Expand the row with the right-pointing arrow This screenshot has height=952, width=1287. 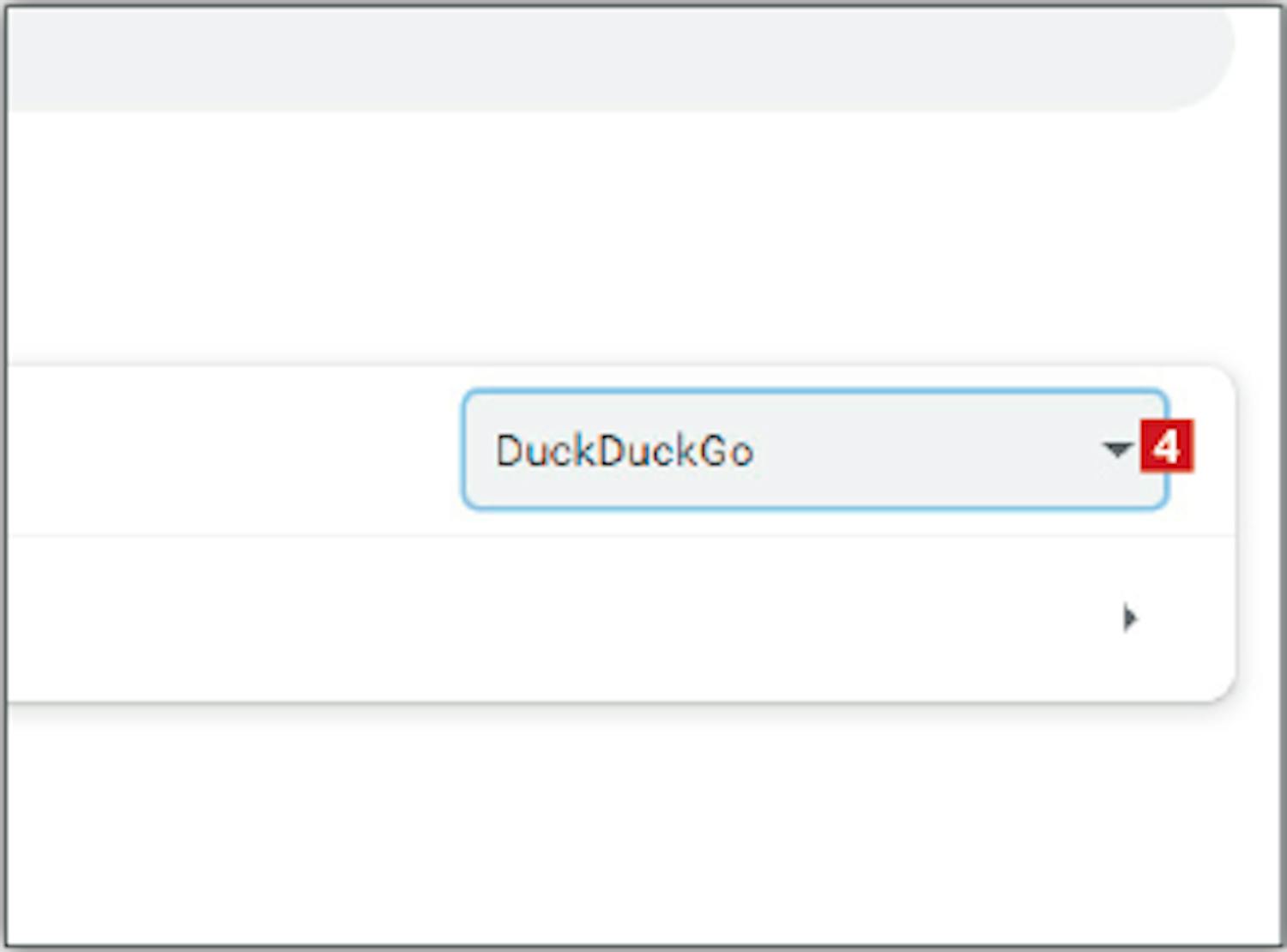point(621,618)
